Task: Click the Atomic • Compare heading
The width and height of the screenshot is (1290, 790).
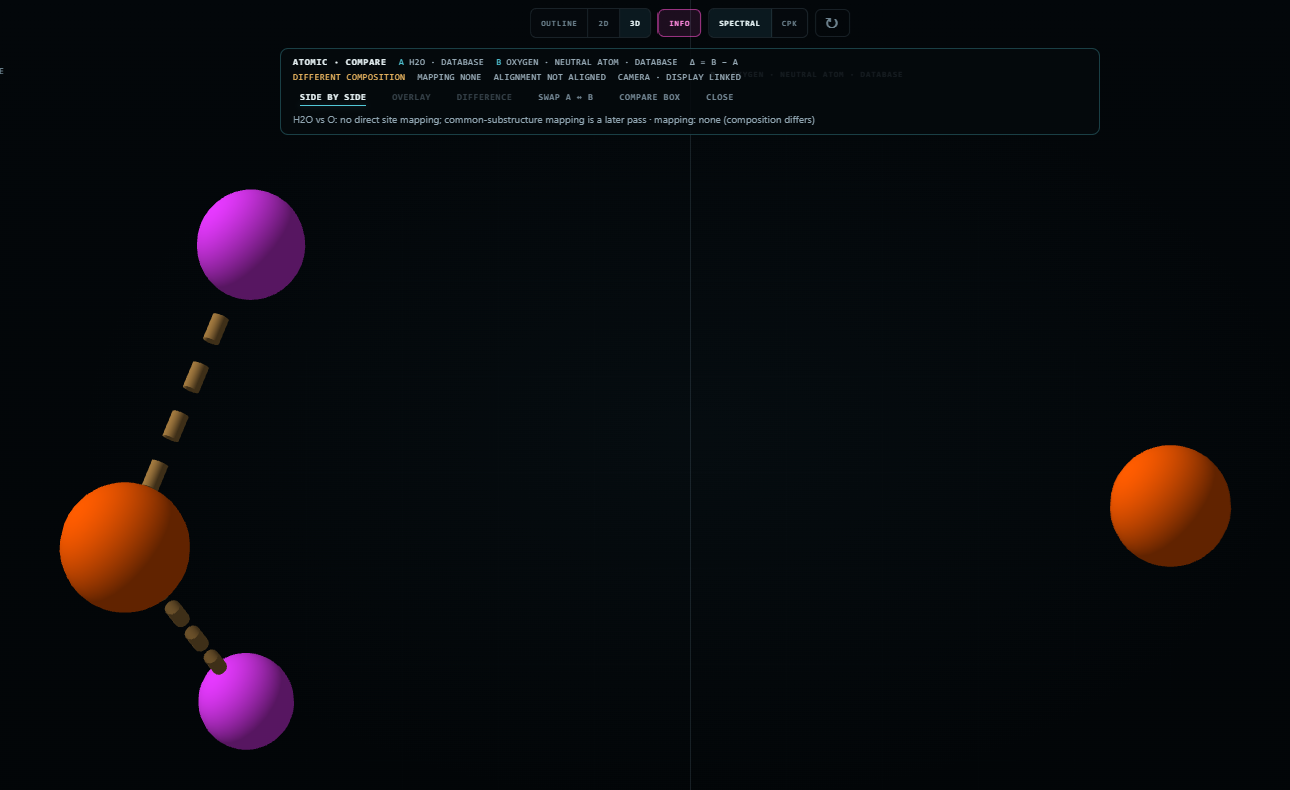Action: click(339, 62)
